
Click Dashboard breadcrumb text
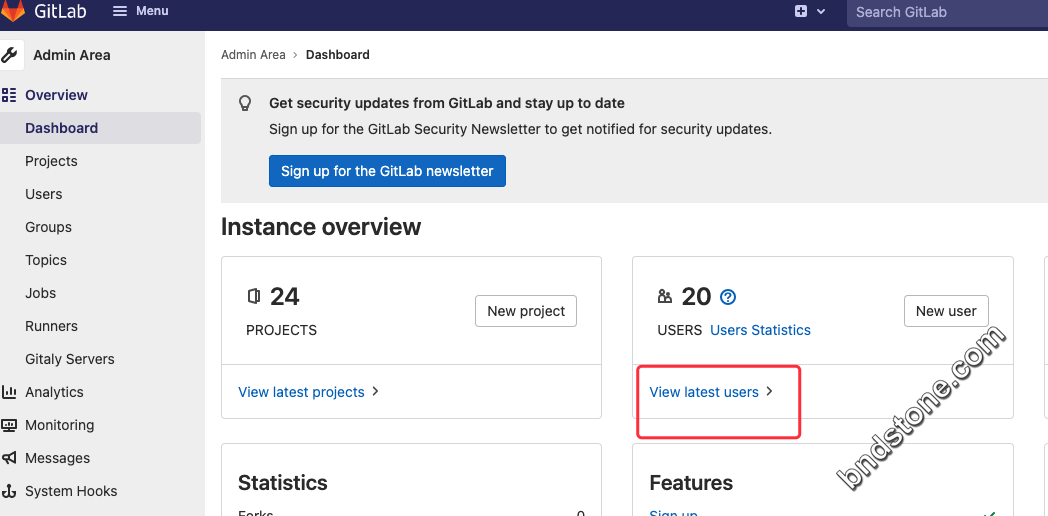click(338, 55)
